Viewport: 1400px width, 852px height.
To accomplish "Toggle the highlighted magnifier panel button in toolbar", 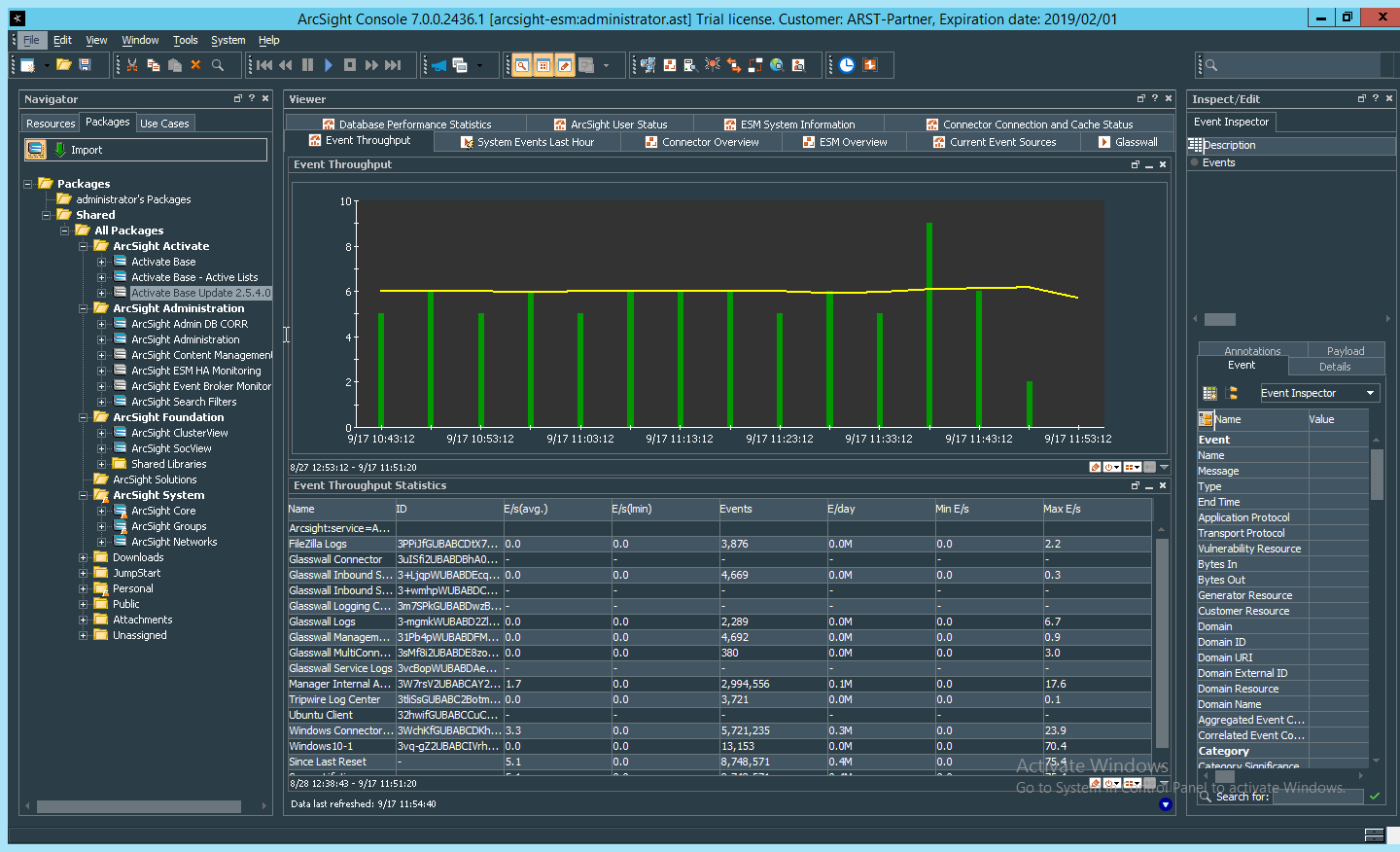I will click(522, 65).
